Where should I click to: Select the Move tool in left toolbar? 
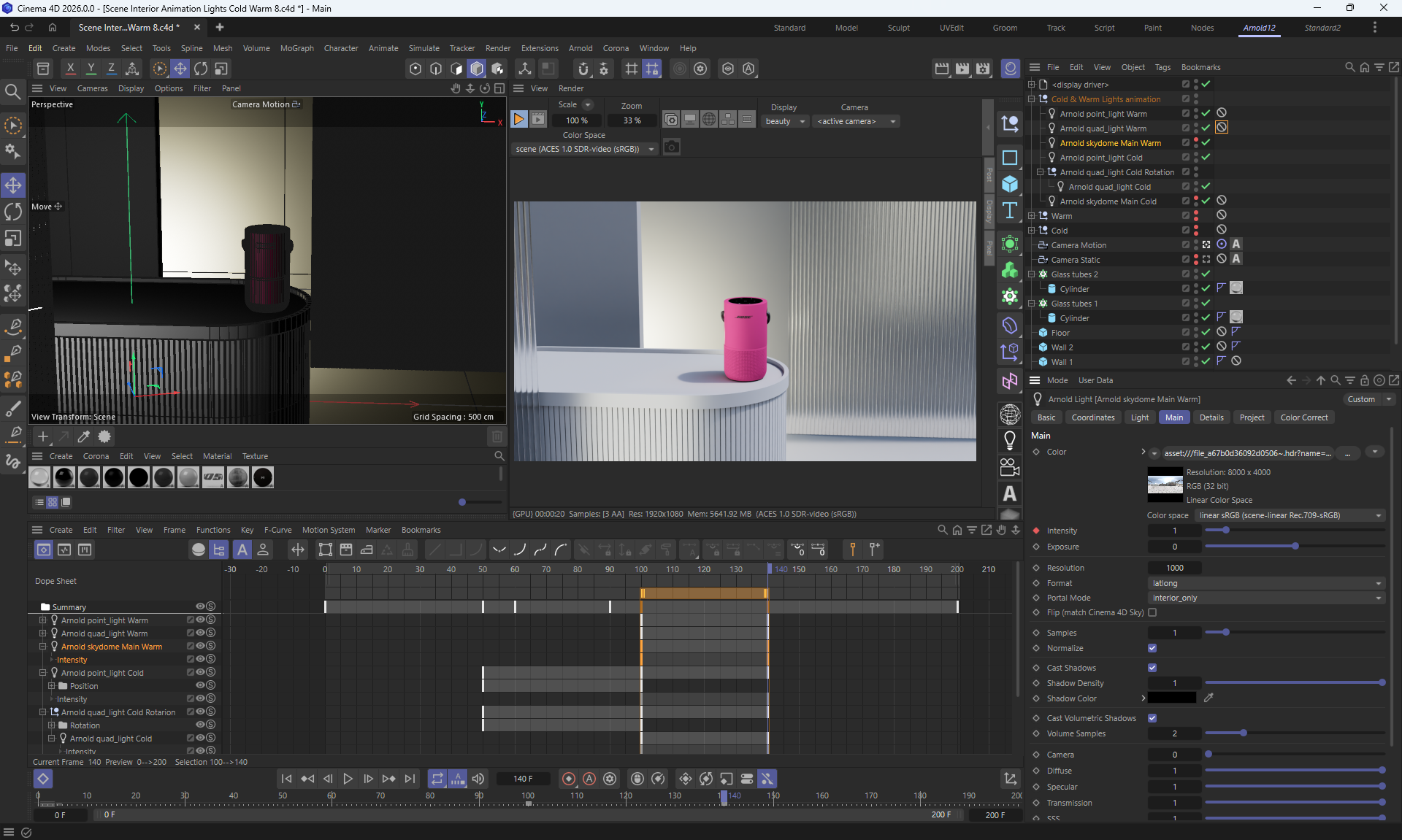point(13,185)
